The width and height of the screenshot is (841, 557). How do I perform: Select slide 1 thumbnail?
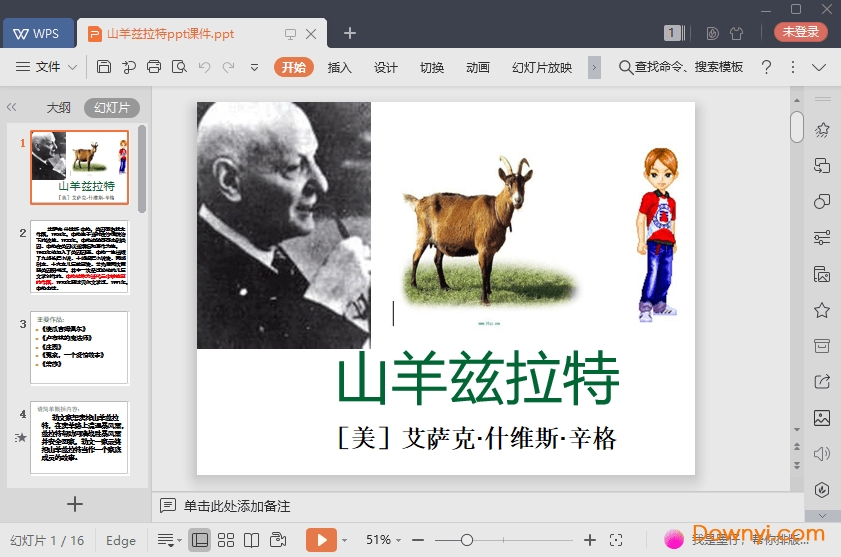pyautogui.click(x=79, y=167)
